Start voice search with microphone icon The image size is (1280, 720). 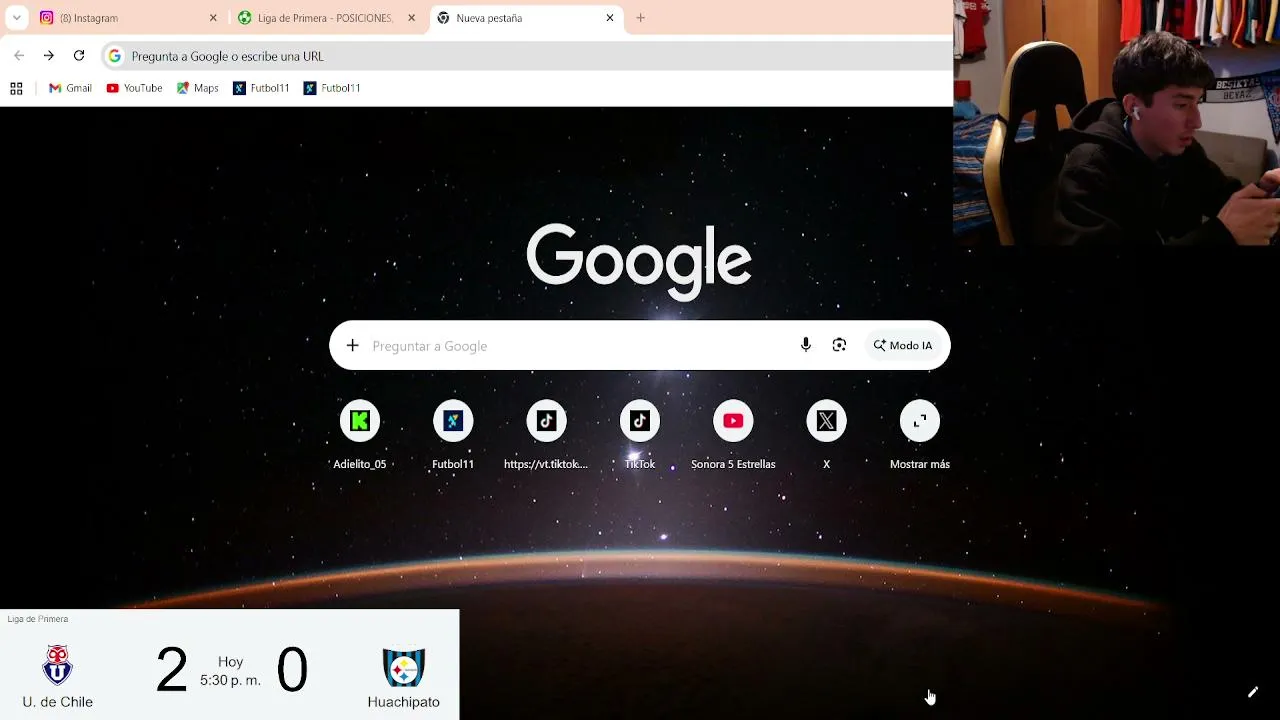806,346
